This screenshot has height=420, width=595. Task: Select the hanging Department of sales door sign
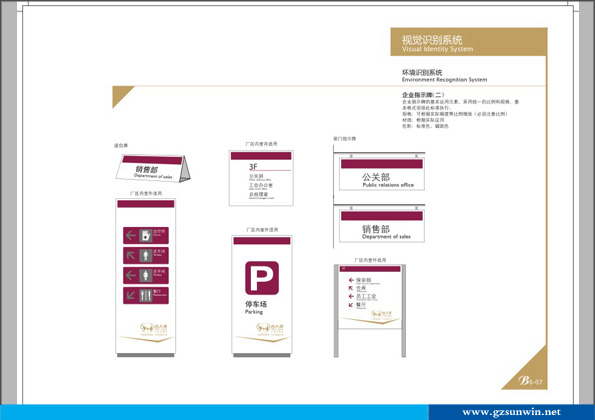pos(381,226)
